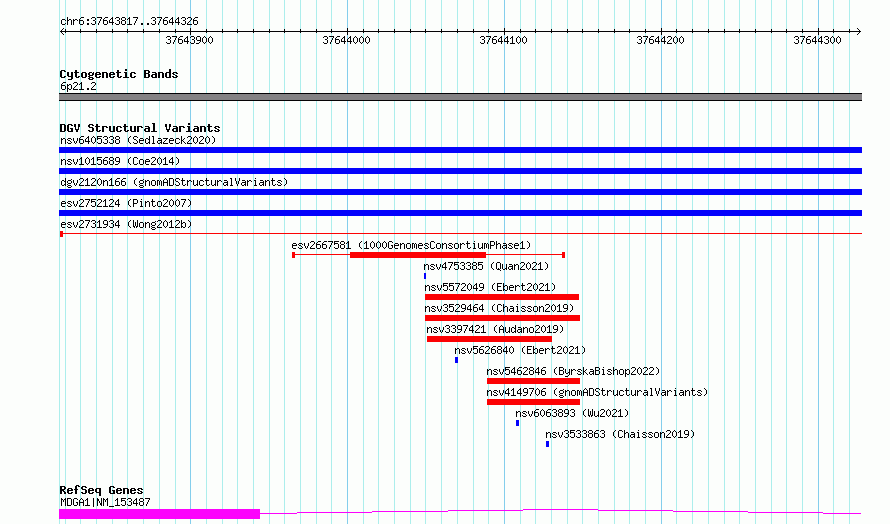Click the thin red line of esv2731934
This screenshot has width=890, height=524.
(460, 233)
